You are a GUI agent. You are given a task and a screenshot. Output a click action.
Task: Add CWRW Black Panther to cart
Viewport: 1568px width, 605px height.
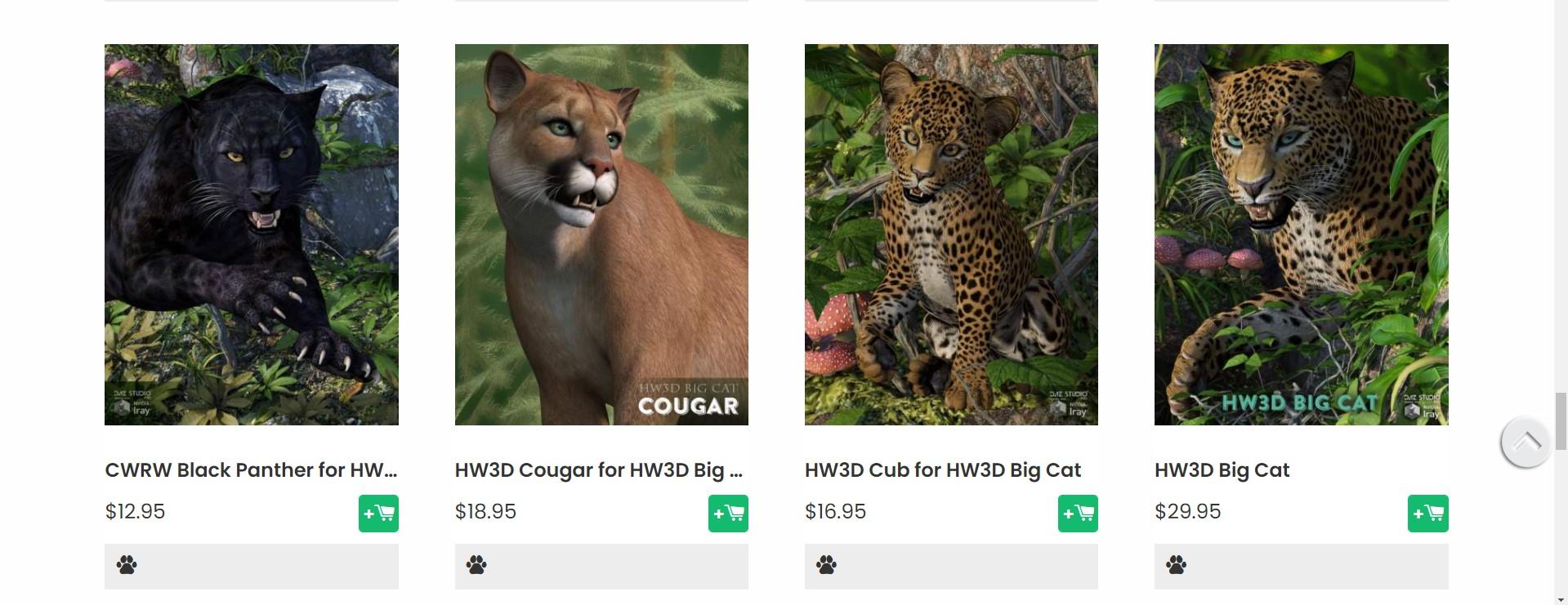point(378,514)
